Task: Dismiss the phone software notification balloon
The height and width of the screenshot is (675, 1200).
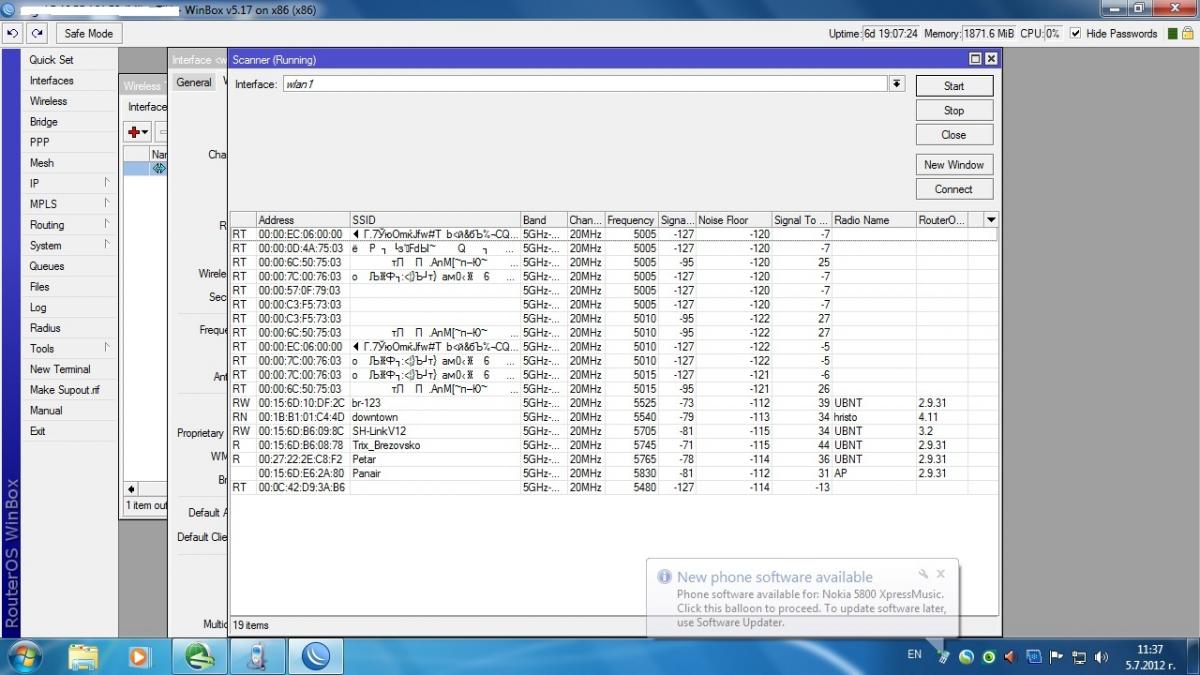Action: pyautogui.click(x=940, y=574)
